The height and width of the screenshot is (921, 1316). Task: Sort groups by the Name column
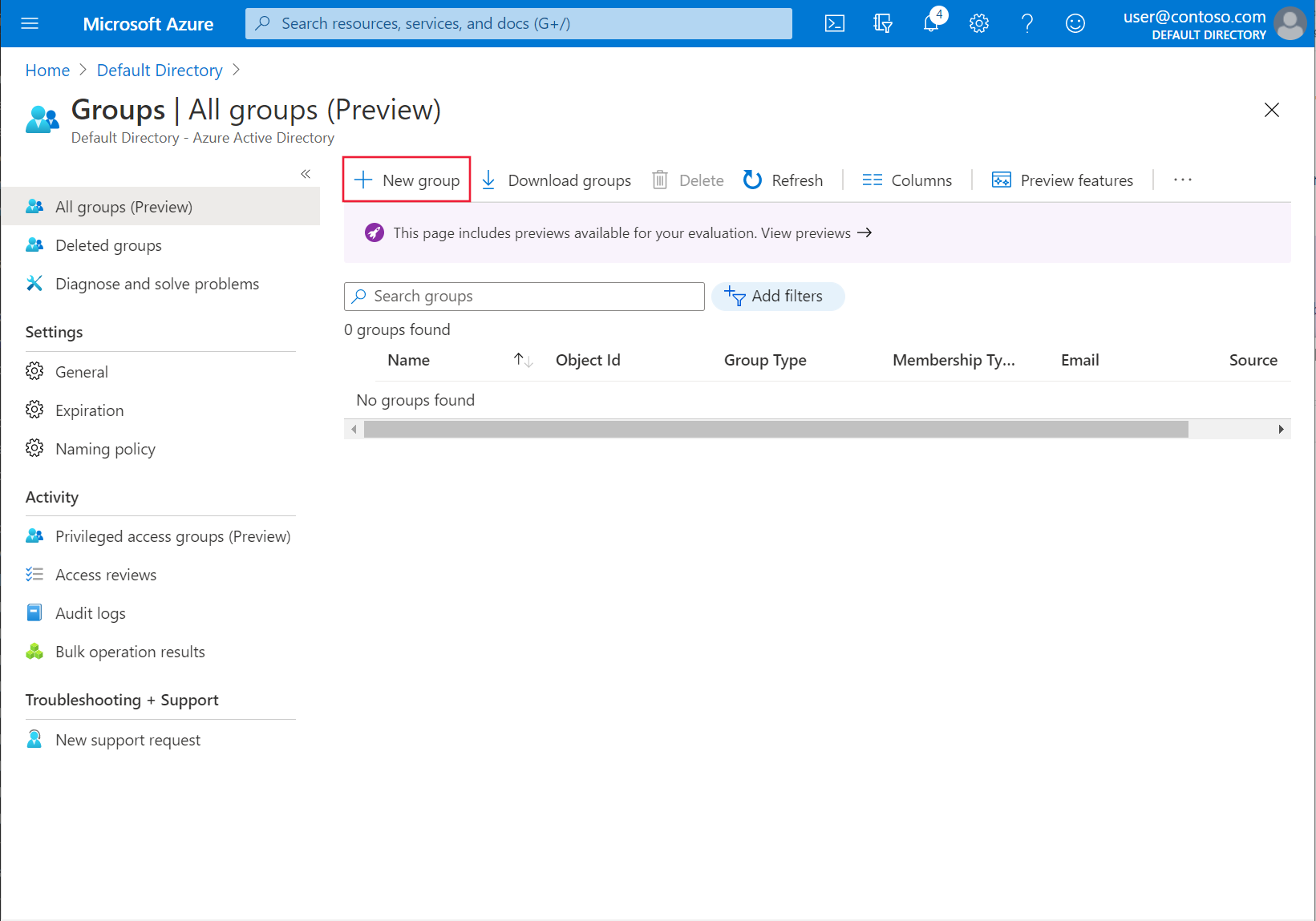[x=408, y=360]
